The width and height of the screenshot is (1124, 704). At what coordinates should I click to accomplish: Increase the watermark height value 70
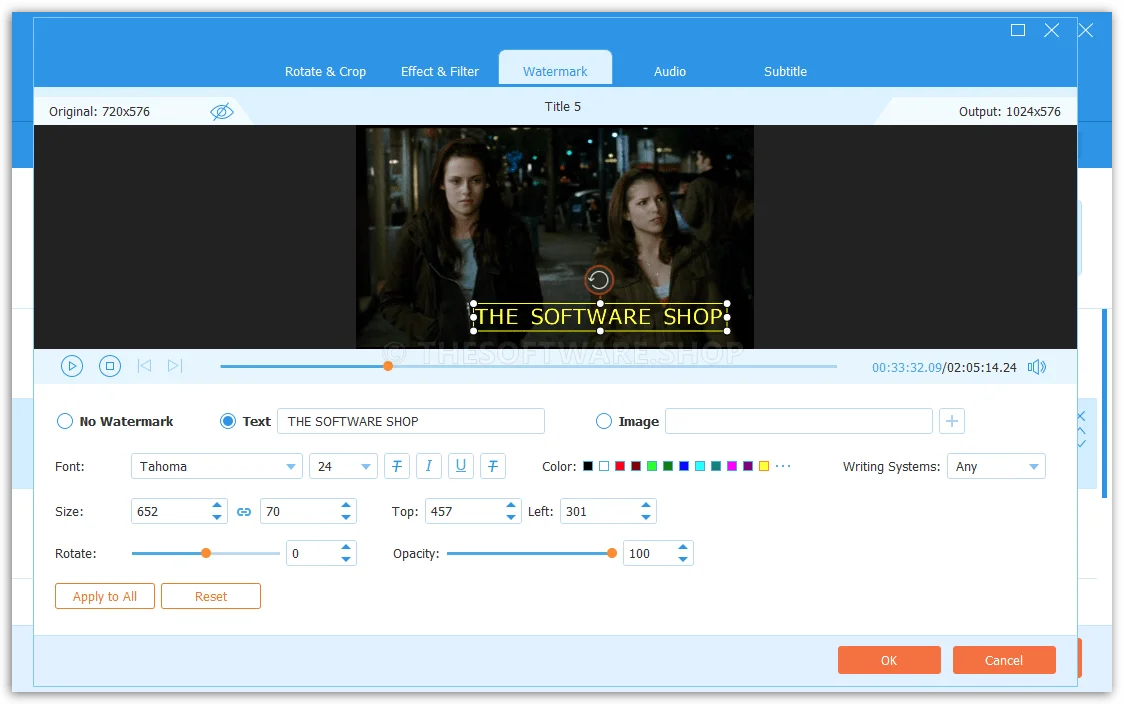coord(346,505)
